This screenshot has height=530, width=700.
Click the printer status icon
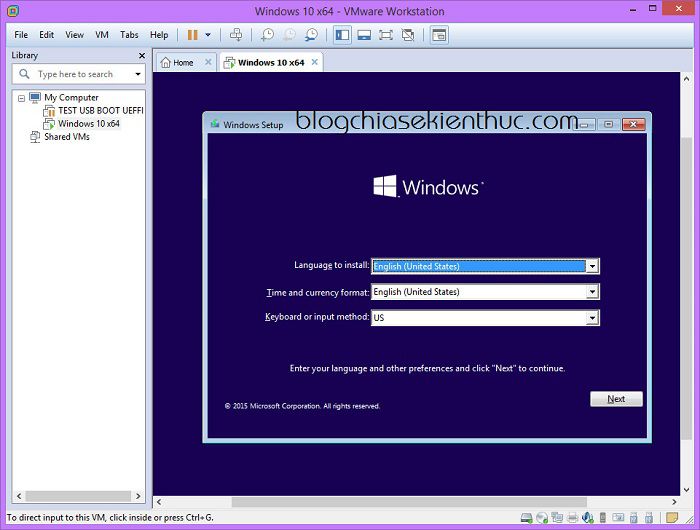pos(572,518)
